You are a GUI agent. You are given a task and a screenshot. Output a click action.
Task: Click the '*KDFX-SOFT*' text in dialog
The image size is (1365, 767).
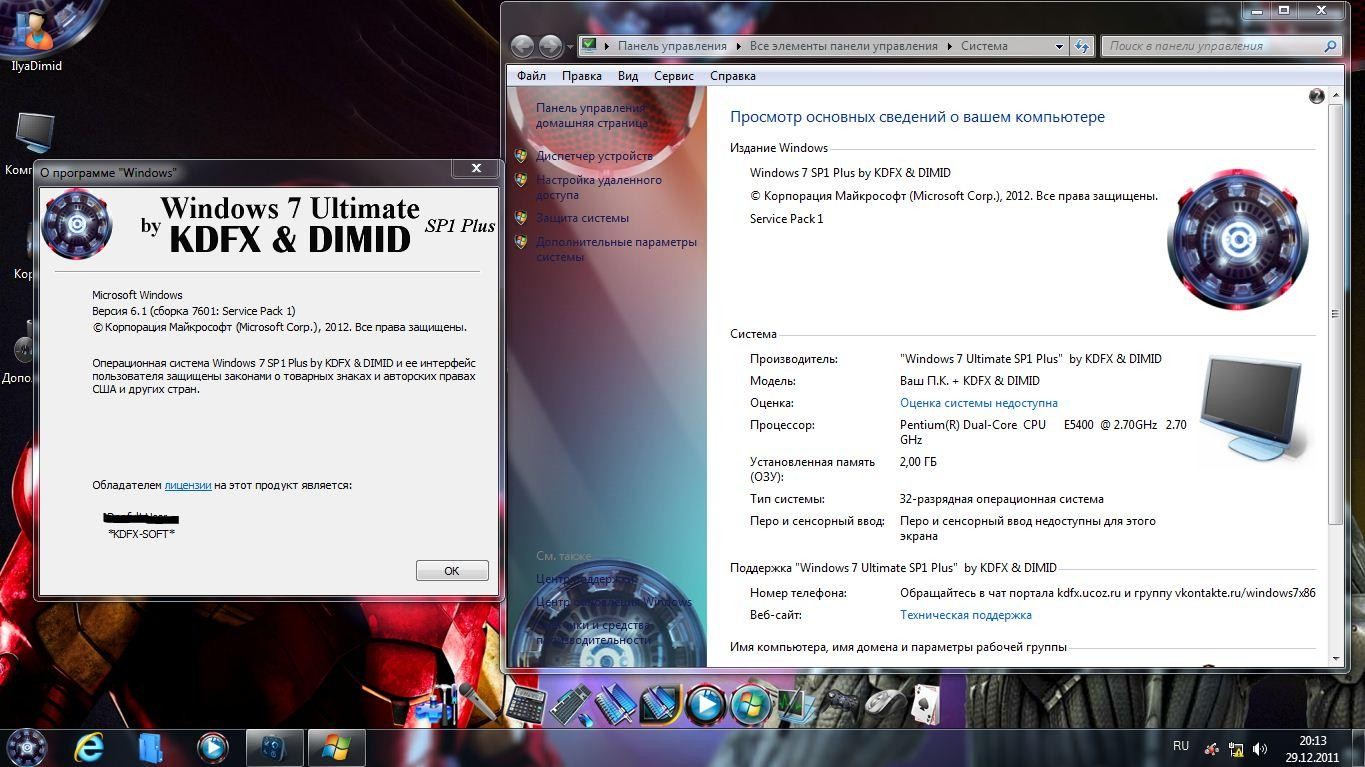click(141, 534)
